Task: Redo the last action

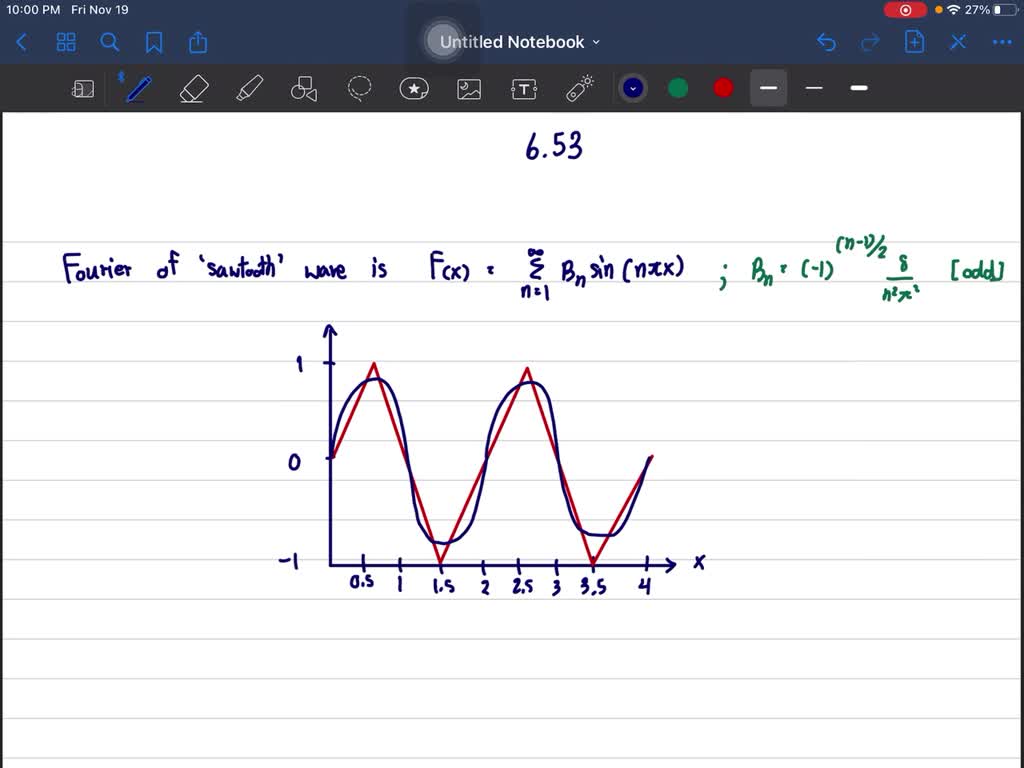Action: (x=868, y=42)
